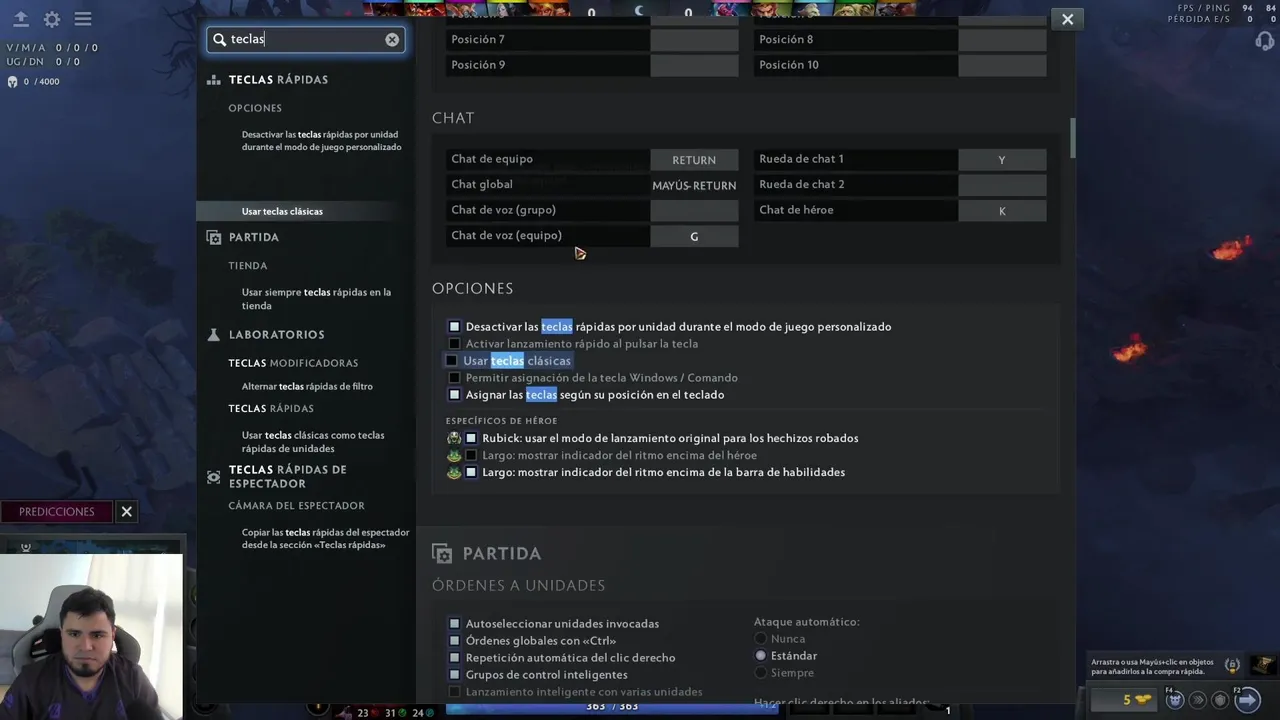Click Chat global MAYÚS-RETURN key binding
Viewport: 1280px width, 720px height.
[694, 185]
